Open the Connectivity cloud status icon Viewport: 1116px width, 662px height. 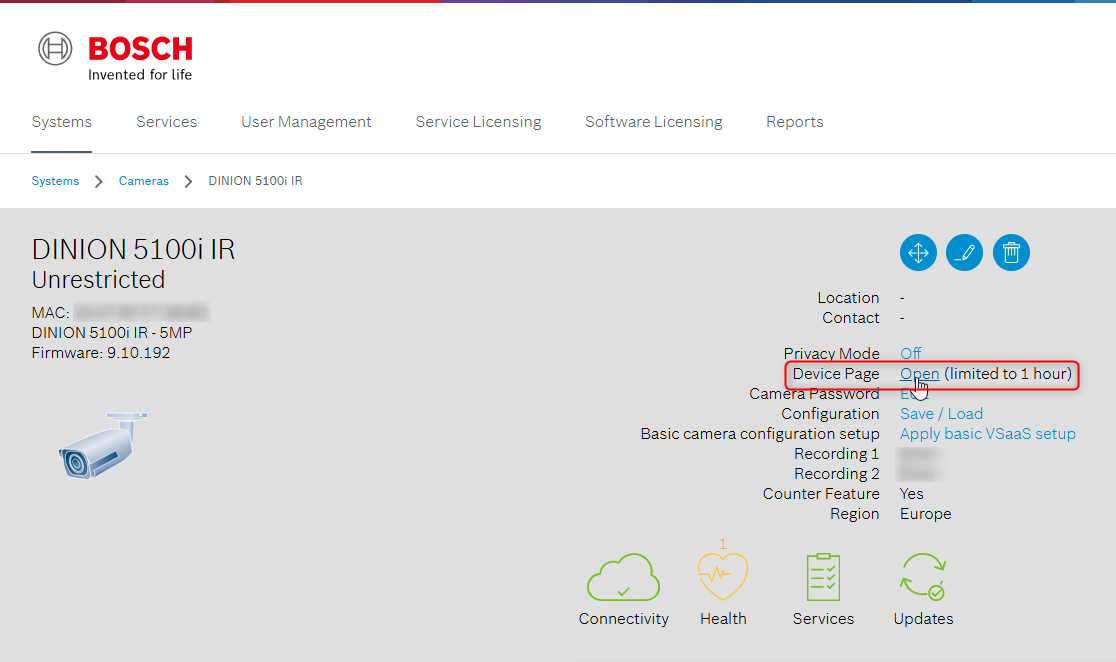coord(623,577)
